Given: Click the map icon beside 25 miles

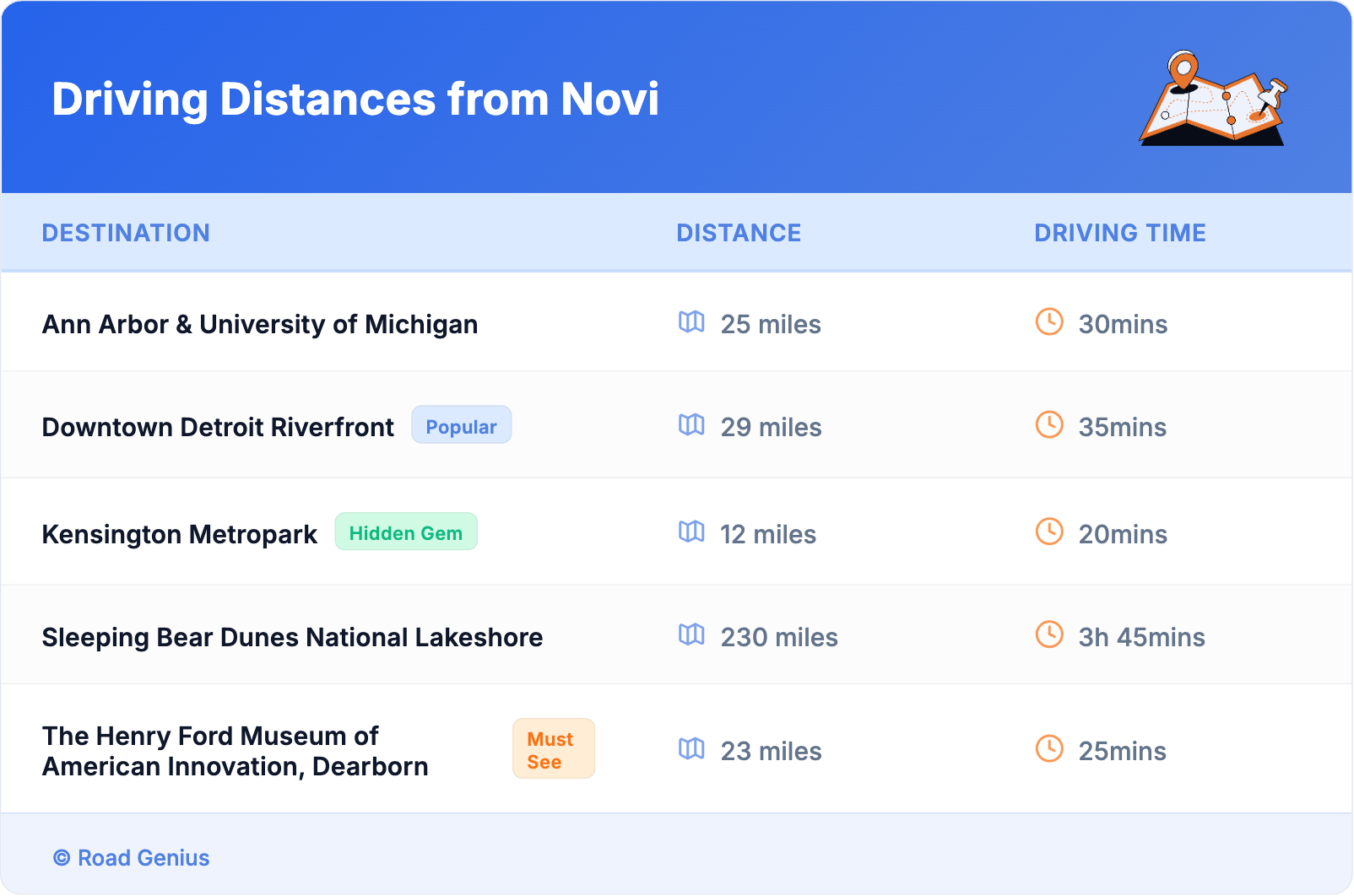Looking at the screenshot, I should 691,322.
